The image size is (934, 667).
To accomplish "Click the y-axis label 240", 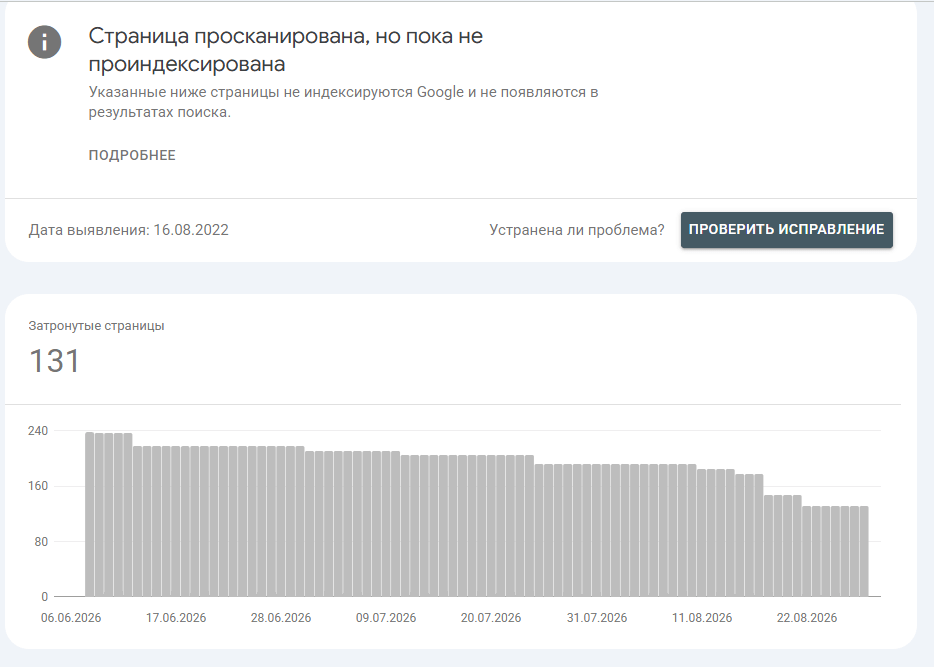I will pos(38,431).
